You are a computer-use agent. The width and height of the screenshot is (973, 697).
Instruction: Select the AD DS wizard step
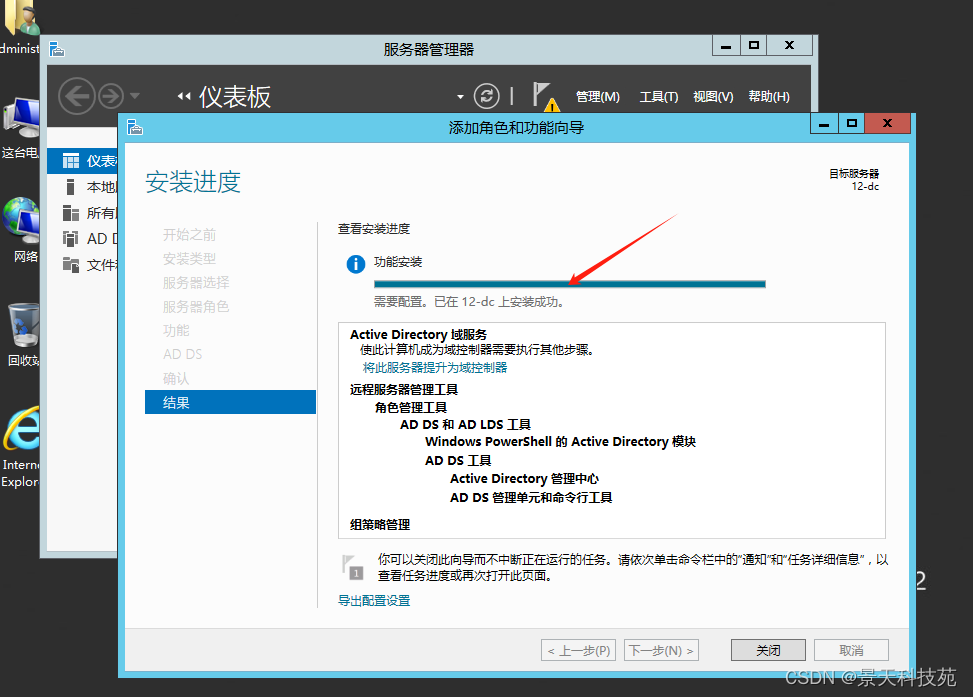pos(182,354)
